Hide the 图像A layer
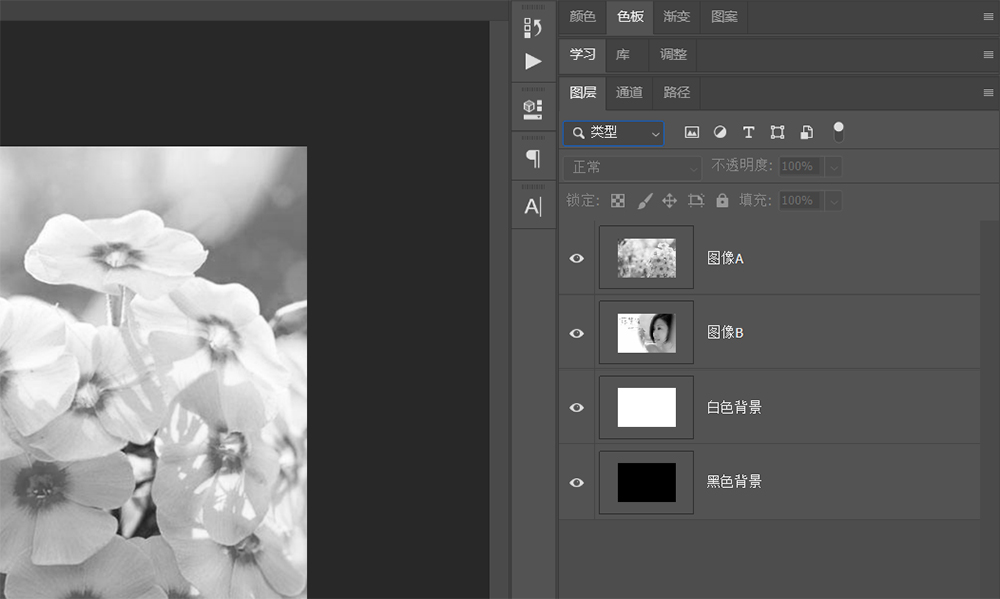 click(x=576, y=258)
